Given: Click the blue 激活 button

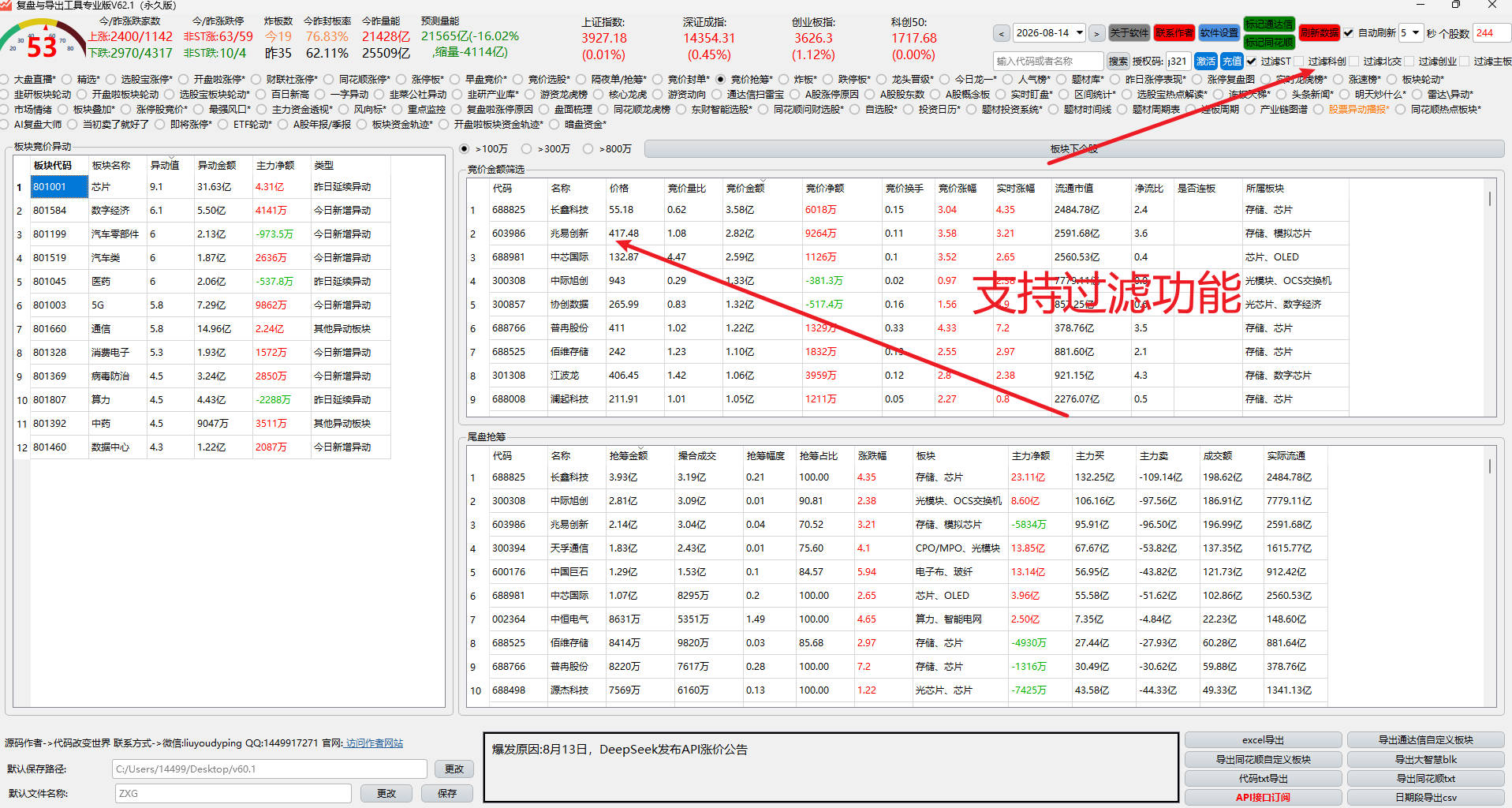Looking at the screenshot, I should click(x=1205, y=61).
